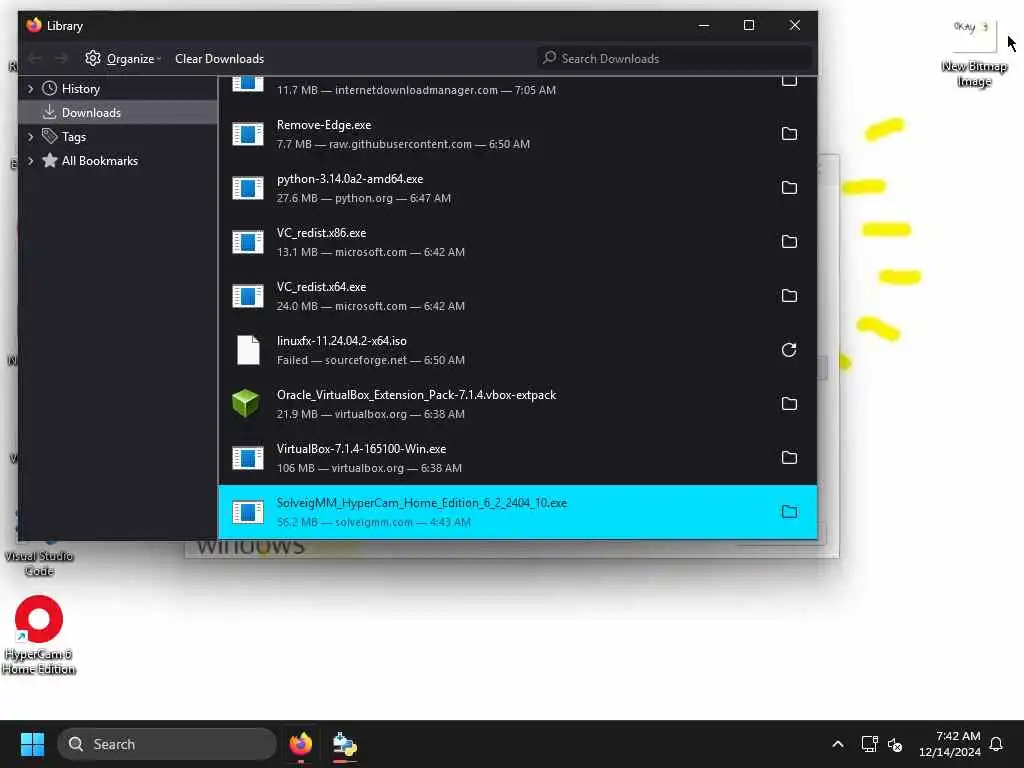Maximize the Library window
The height and width of the screenshot is (768, 1024).
click(749, 25)
